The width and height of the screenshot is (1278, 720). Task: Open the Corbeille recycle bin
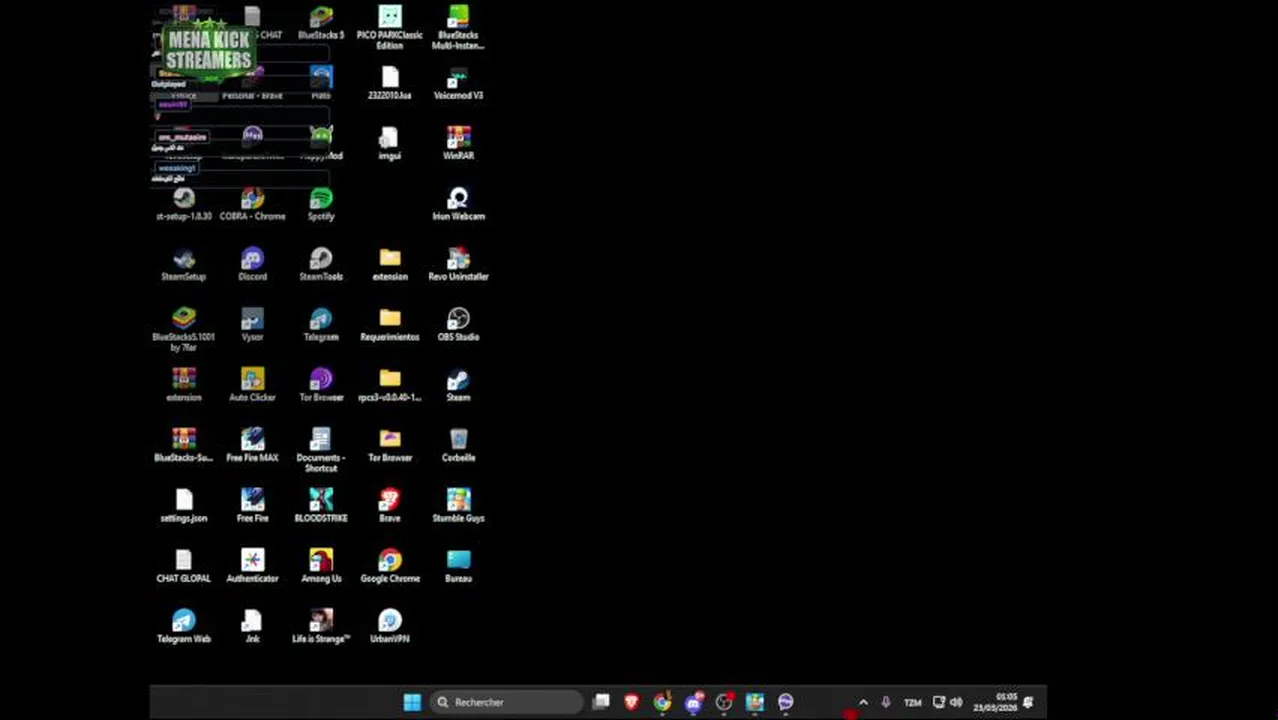pos(458,445)
